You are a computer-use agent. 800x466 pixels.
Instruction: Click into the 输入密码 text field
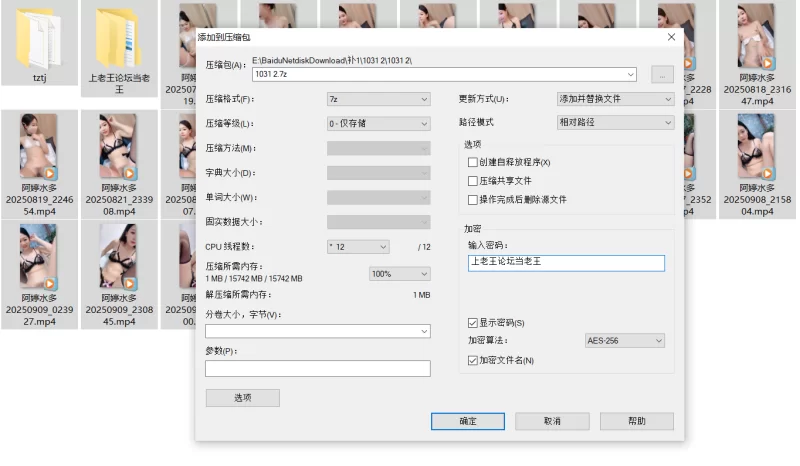(565, 263)
